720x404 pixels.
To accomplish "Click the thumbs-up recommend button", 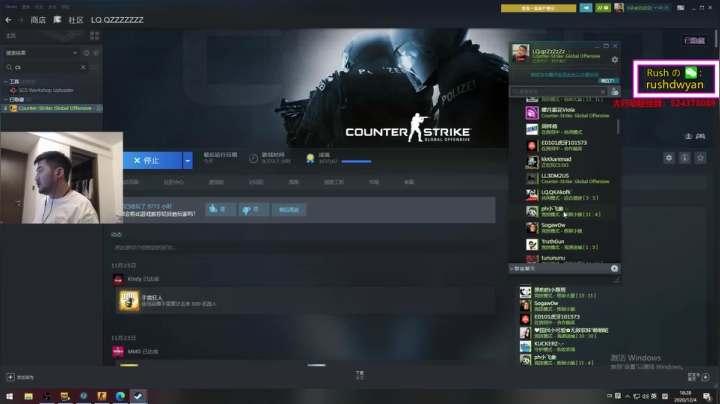I will tap(220, 209).
